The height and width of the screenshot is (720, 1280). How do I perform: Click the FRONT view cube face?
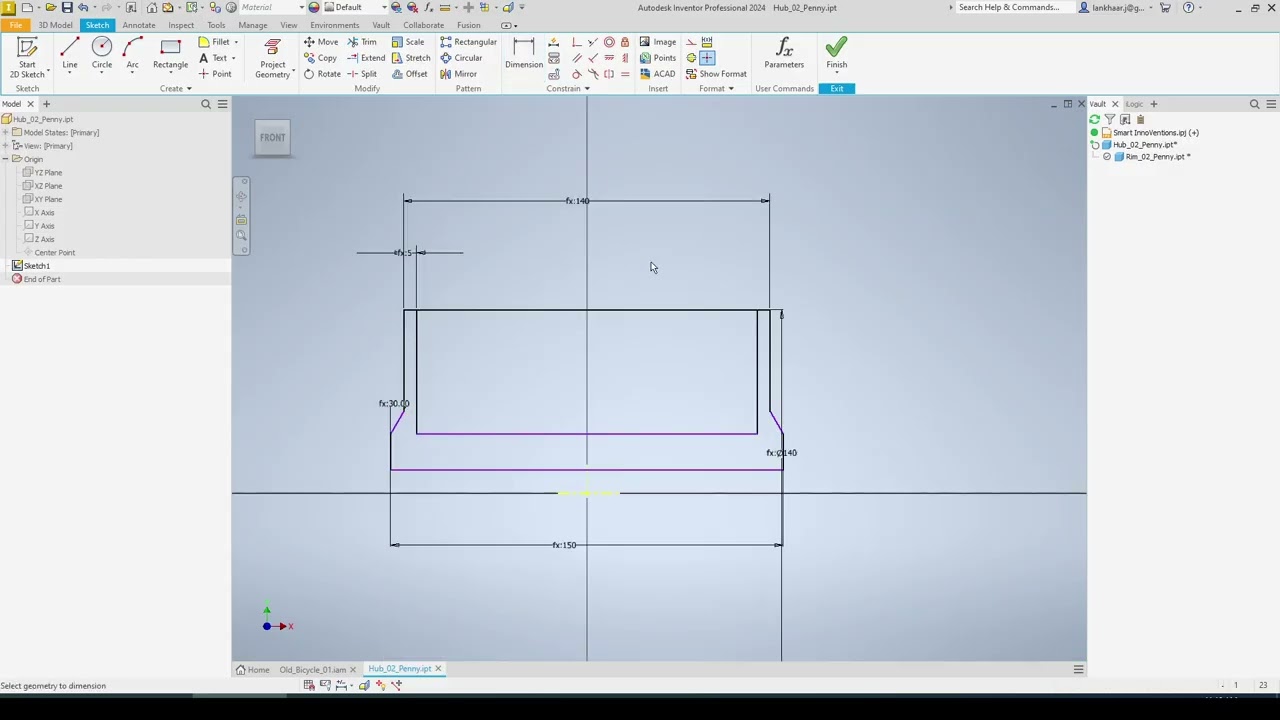tap(272, 138)
